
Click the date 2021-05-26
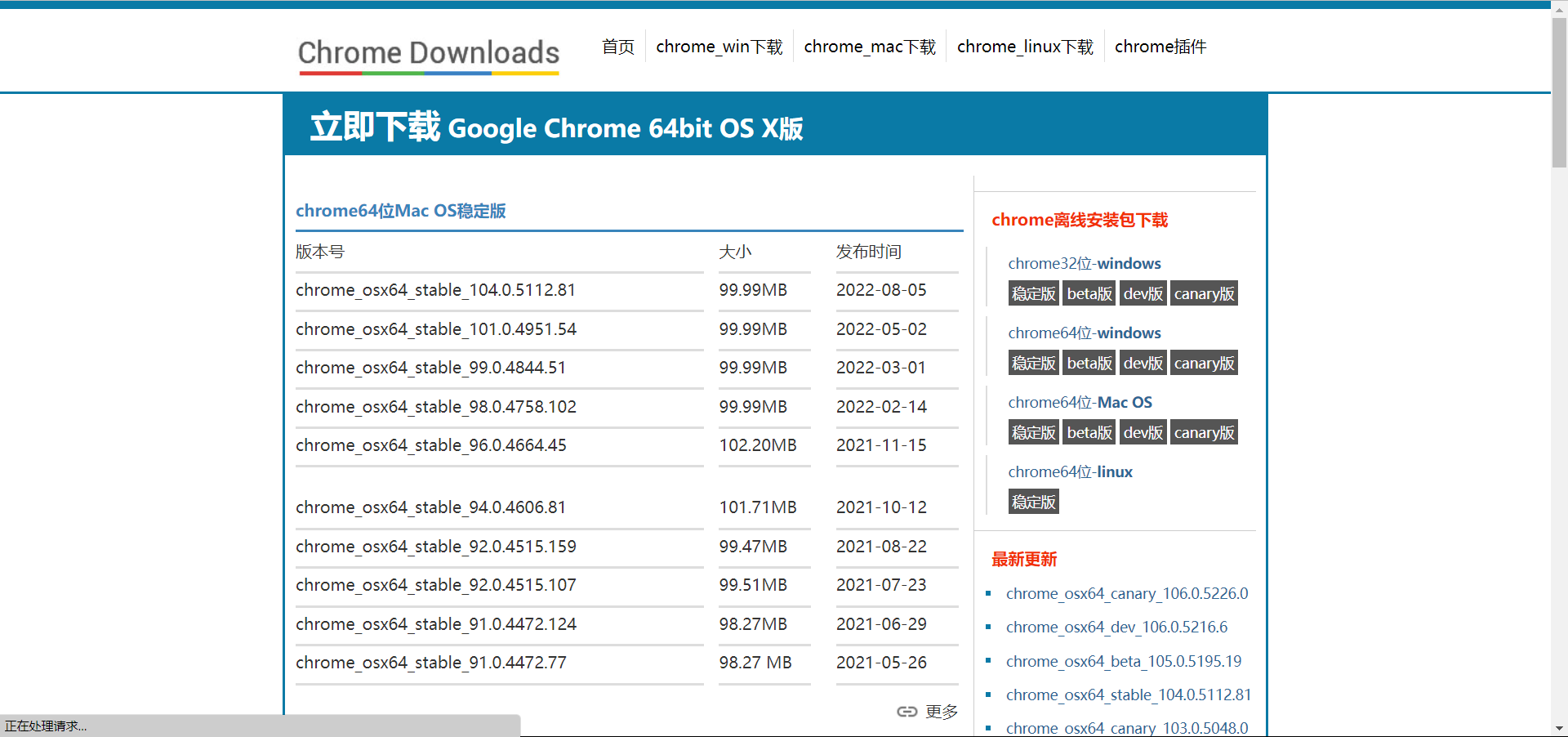[x=881, y=663]
